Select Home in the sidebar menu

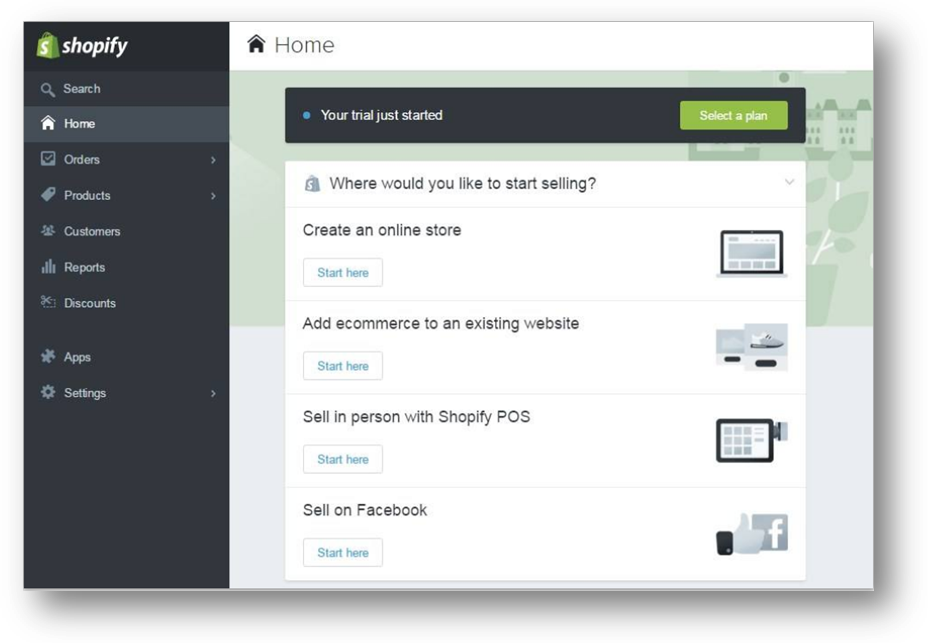coord(126,124)
